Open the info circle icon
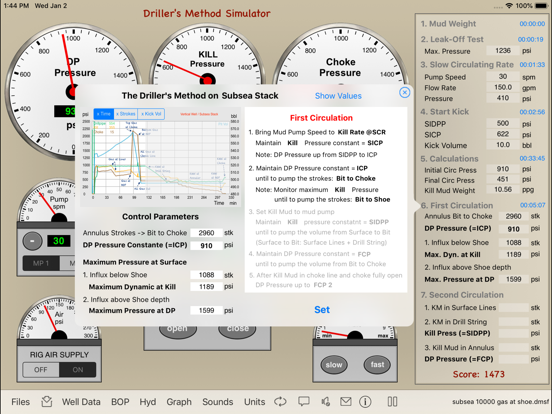Screen dimensions: 552x414 coord(365,402)
